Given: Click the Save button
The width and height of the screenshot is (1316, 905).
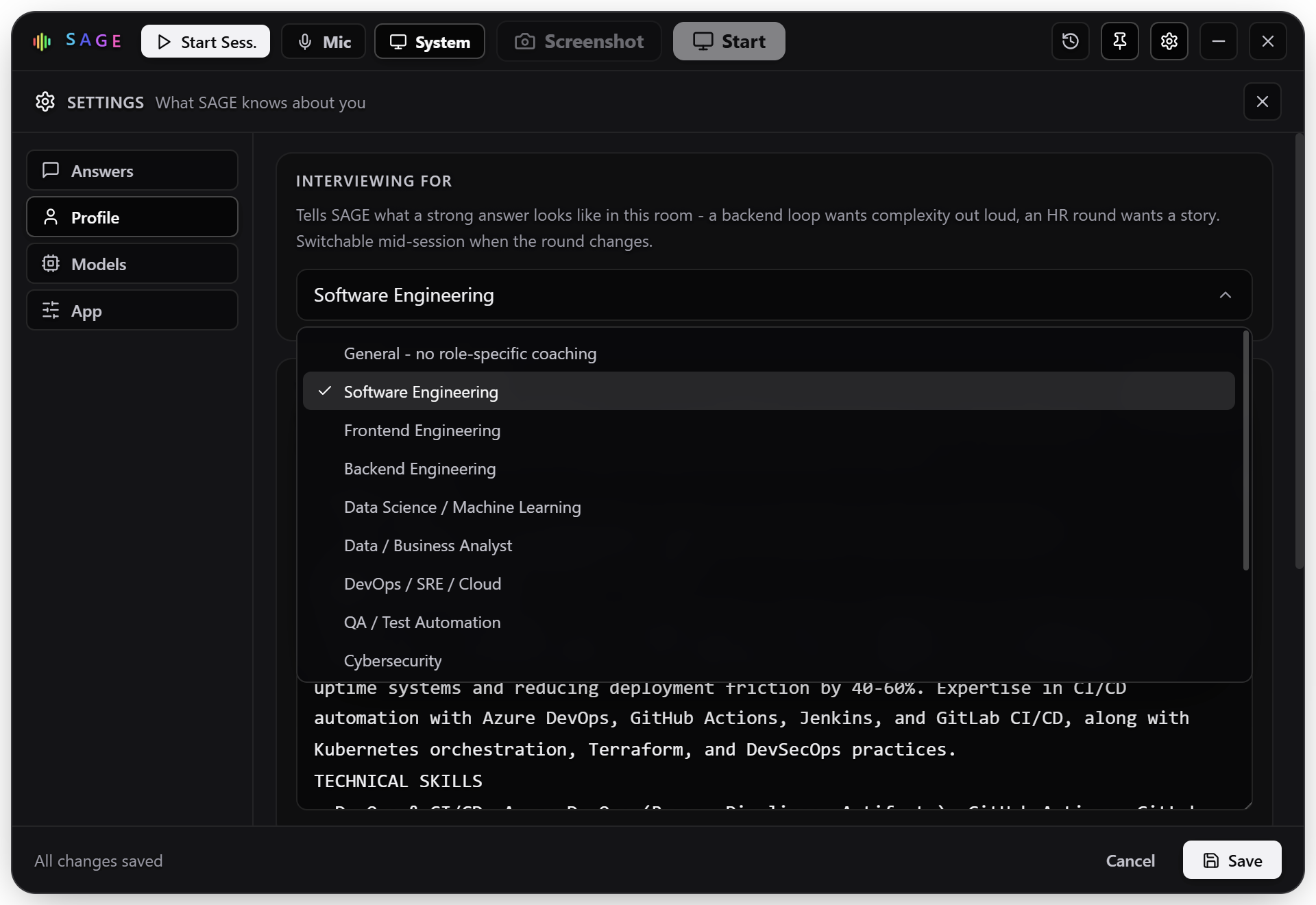Looking at the screenshot, I should [1232, 860].
